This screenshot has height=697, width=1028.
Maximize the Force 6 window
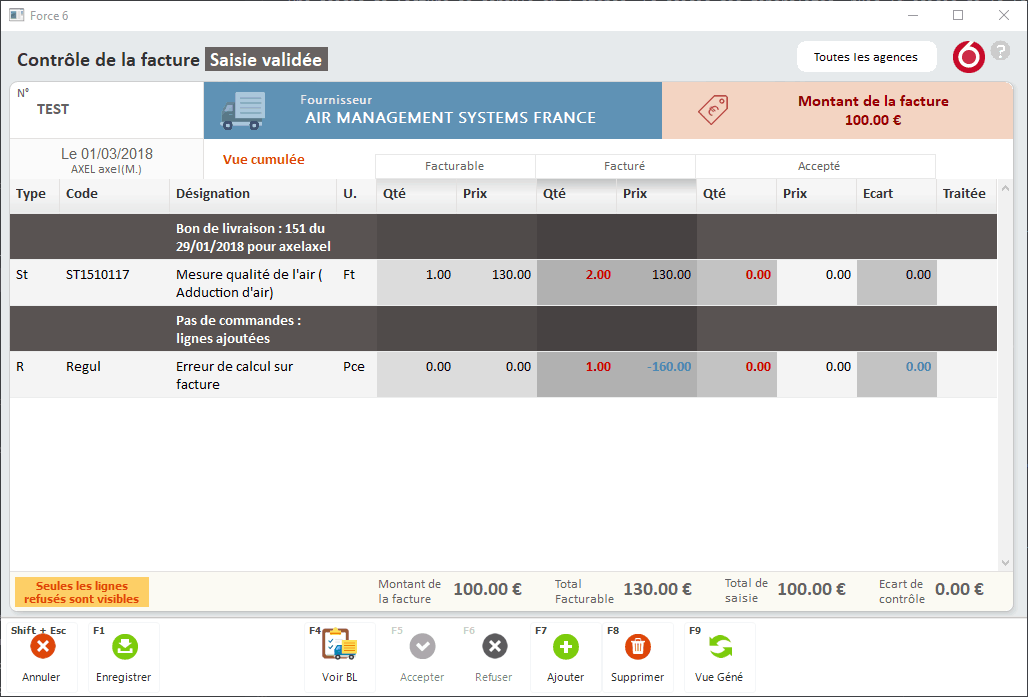click(x=958, y=15)
